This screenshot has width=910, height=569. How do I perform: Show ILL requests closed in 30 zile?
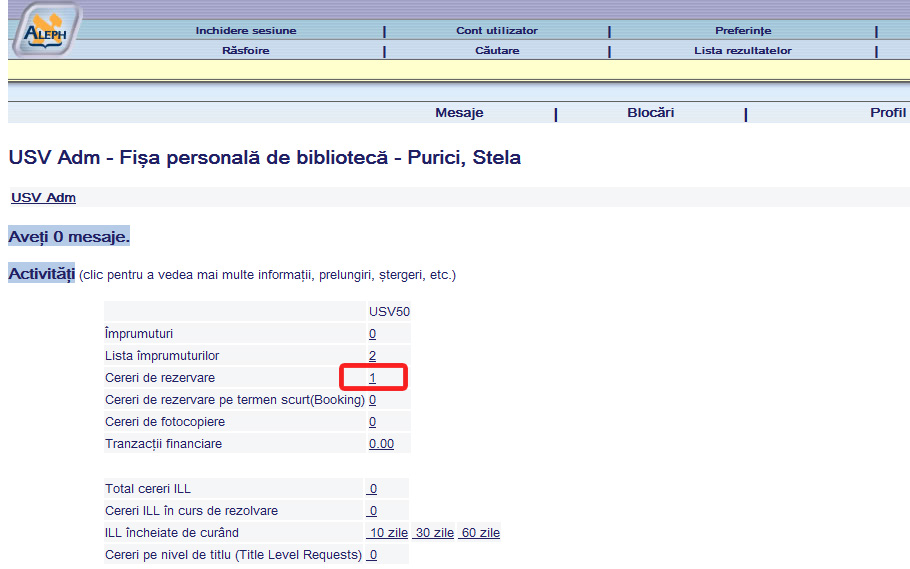tap(434, 533)
